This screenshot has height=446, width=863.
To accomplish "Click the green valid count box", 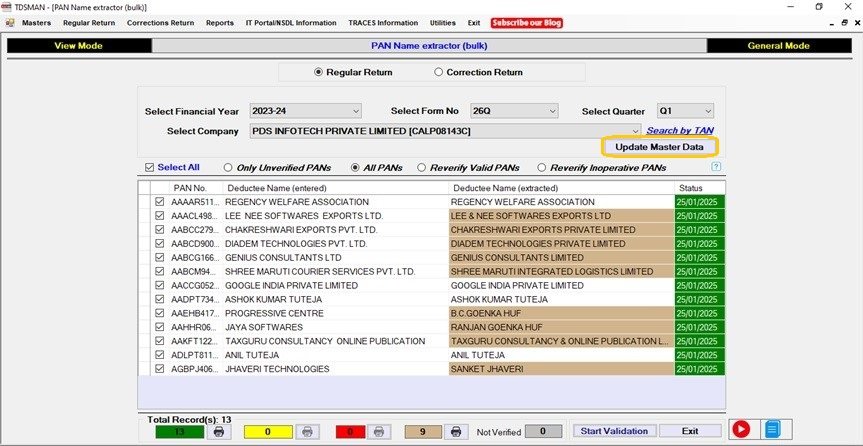I will pyautogui.click(x=179, y=432).
